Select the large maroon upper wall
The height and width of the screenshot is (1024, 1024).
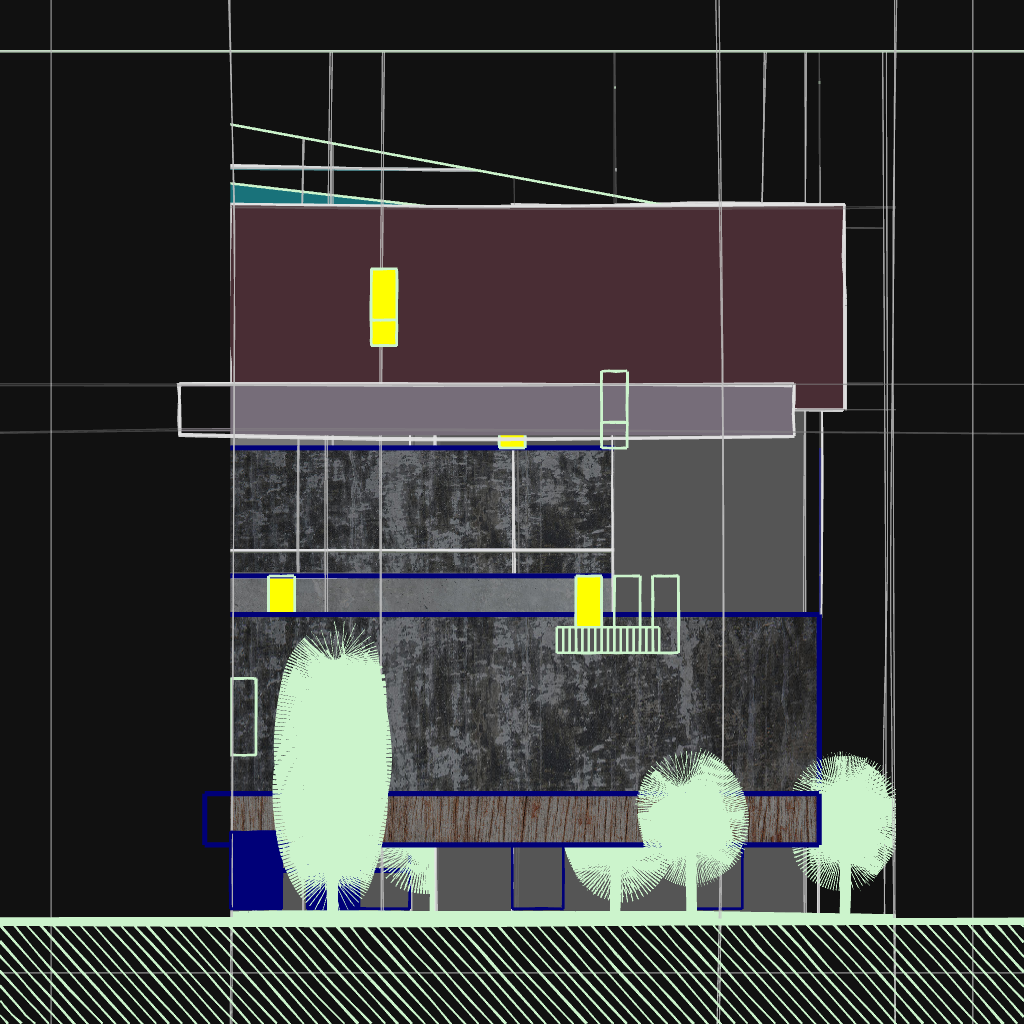600,290
